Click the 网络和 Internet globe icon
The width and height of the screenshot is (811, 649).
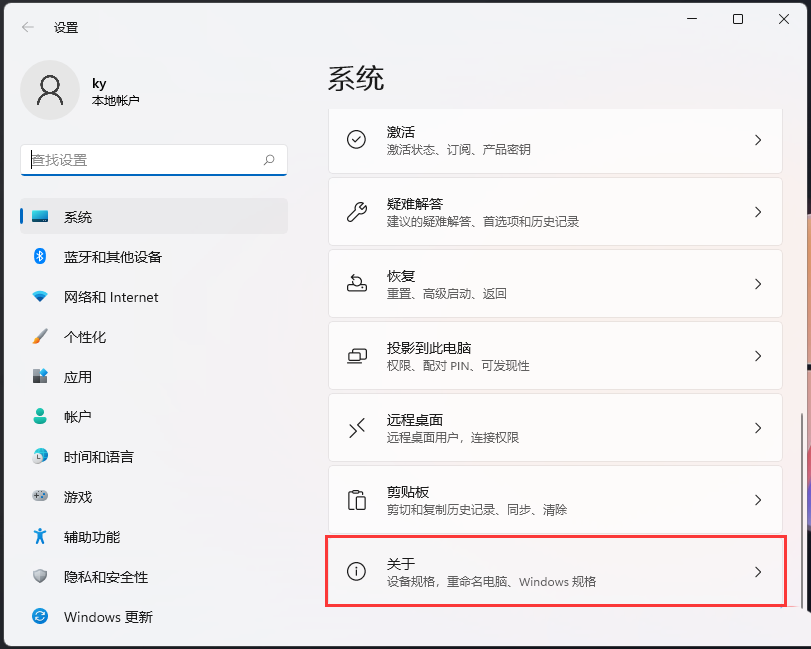tap(38, 297)
